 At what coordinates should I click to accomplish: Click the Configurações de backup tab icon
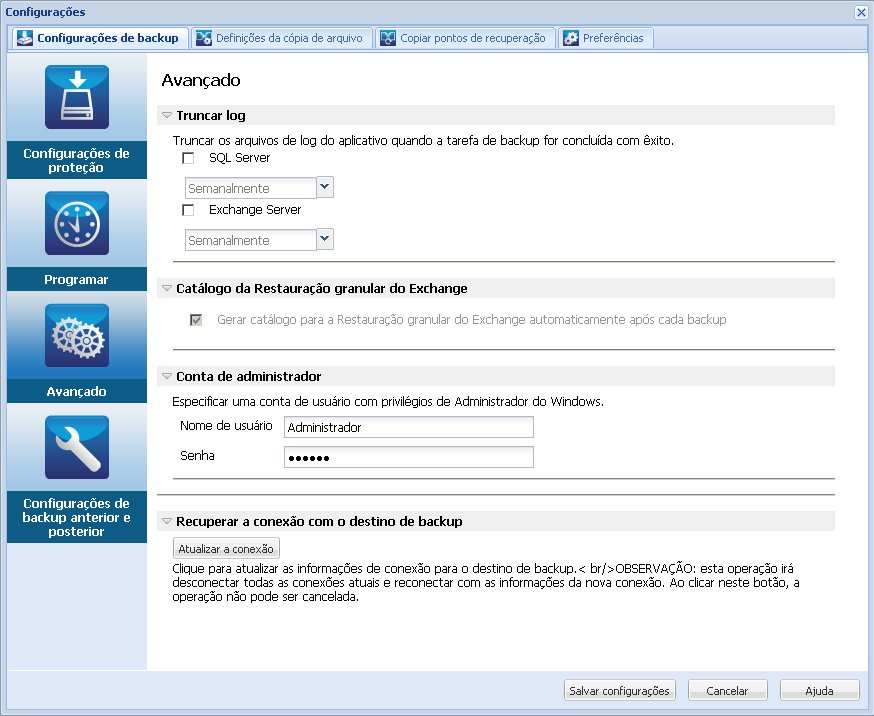[x=25, y=38]
